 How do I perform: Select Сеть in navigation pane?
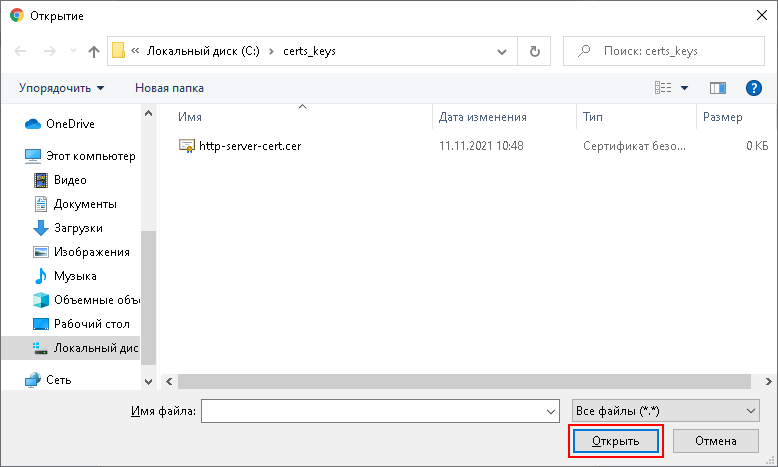point(59,380)
